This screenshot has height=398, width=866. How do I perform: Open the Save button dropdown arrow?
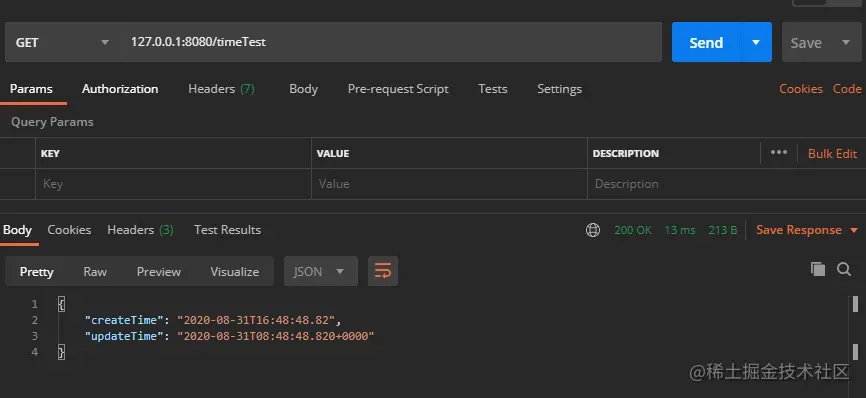click(x=845, y=43)
